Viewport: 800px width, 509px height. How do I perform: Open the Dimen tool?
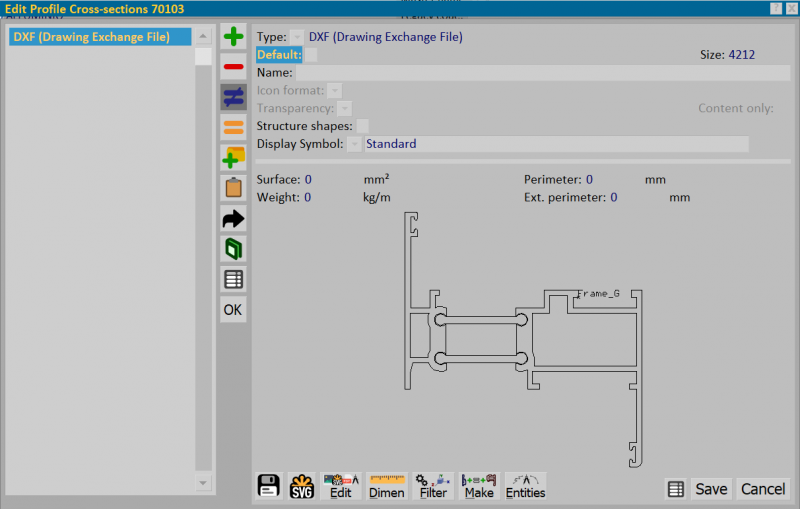(387, 486)
